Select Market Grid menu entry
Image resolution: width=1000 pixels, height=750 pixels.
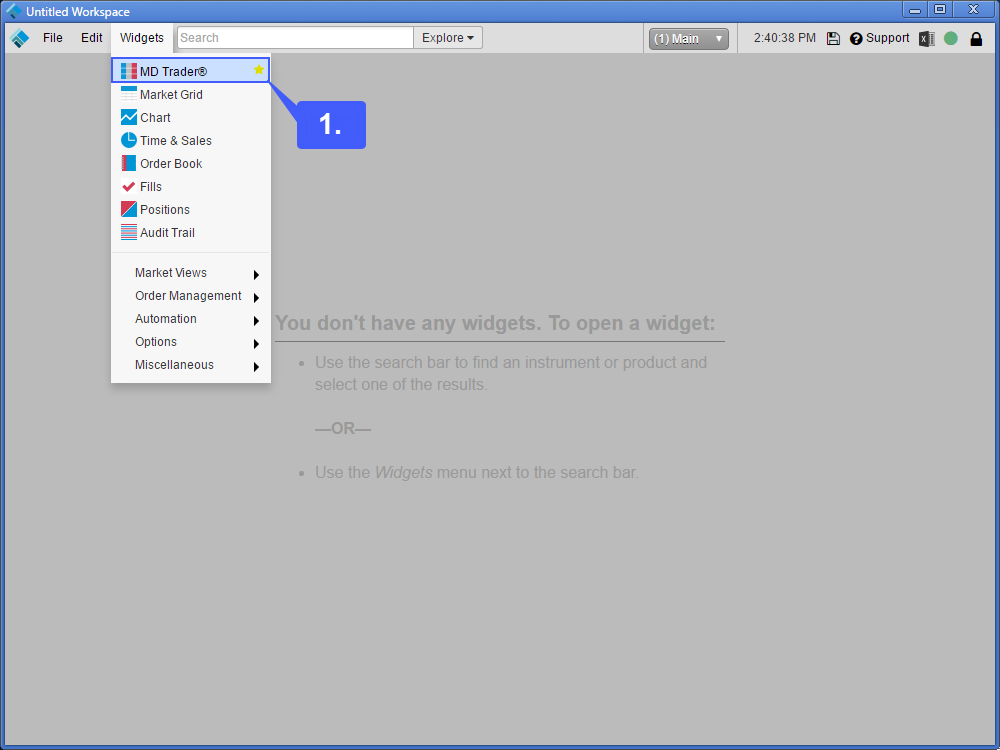tap(191, 94)
